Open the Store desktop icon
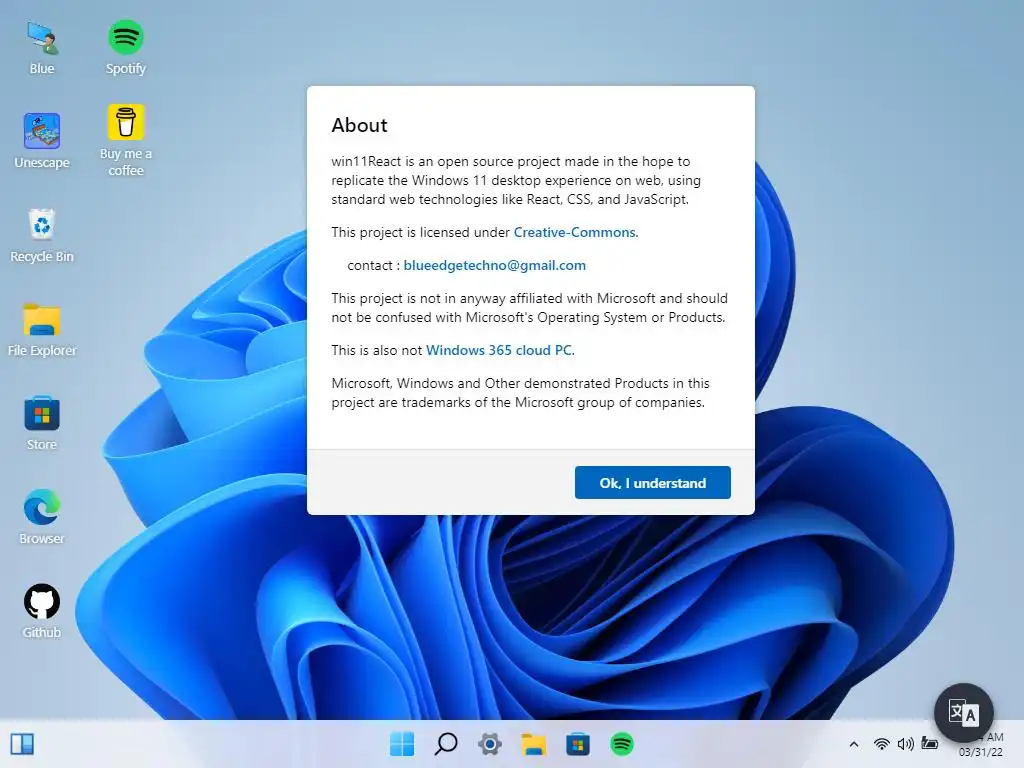The height and width of the screenshot is (768, 1024). 42,423
